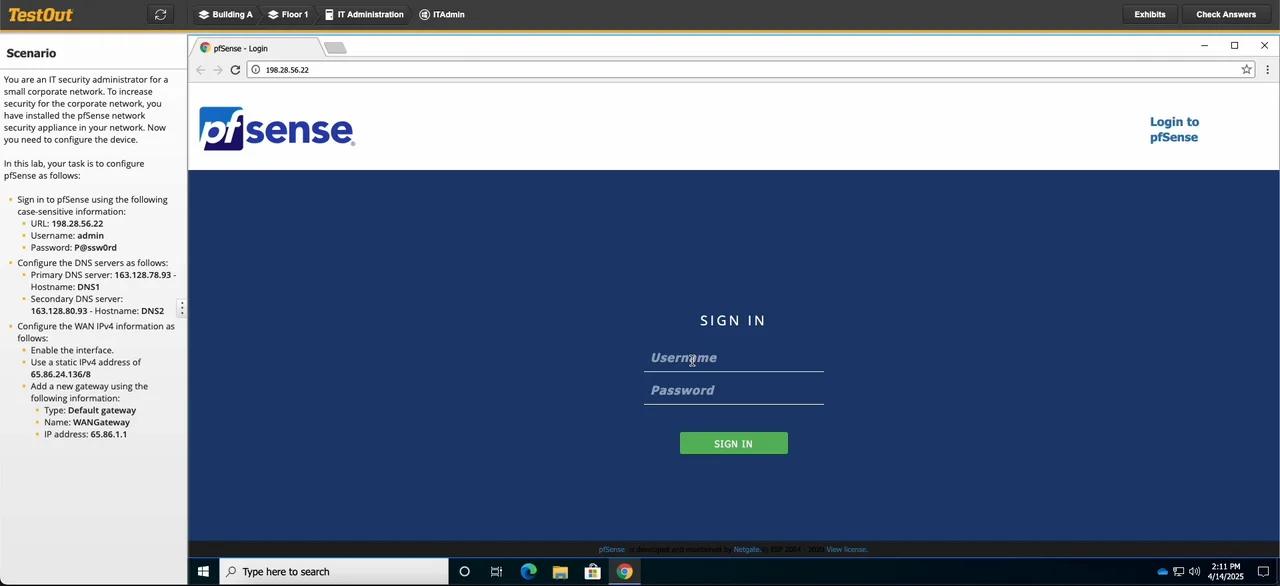Click the bookmark star in the address bar
Image resolution: width=1280 pixels, height=586 pixels.
click(x=1246, y=69)
